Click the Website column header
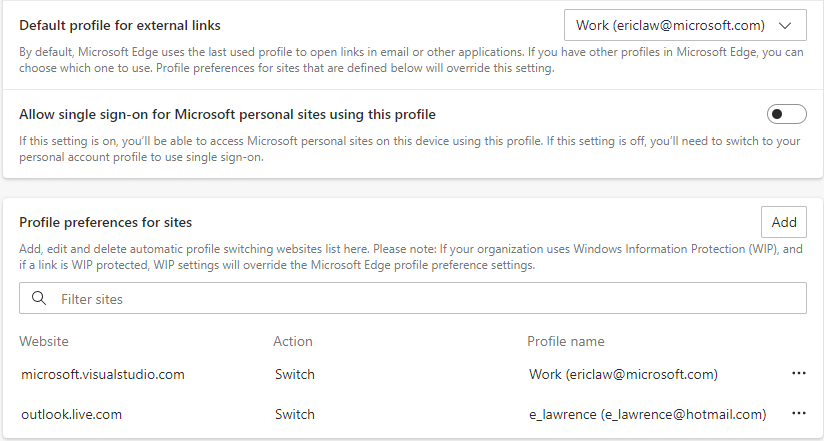Image resolution: width=824 pixels, height=441 pixels. [44, 341]
